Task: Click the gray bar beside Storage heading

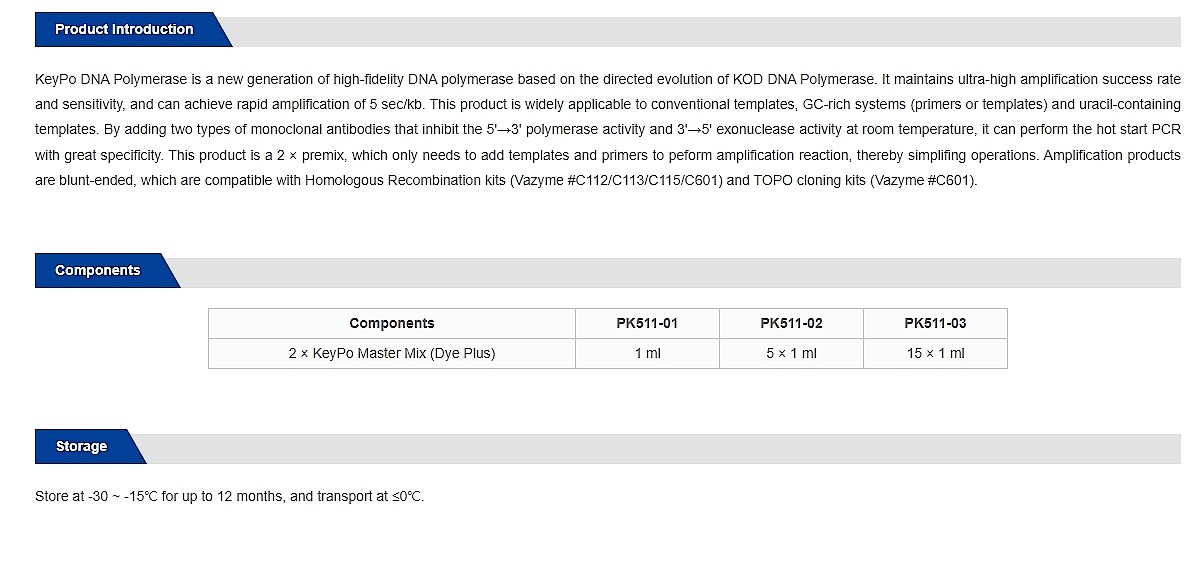Action: tap(663, 448)
